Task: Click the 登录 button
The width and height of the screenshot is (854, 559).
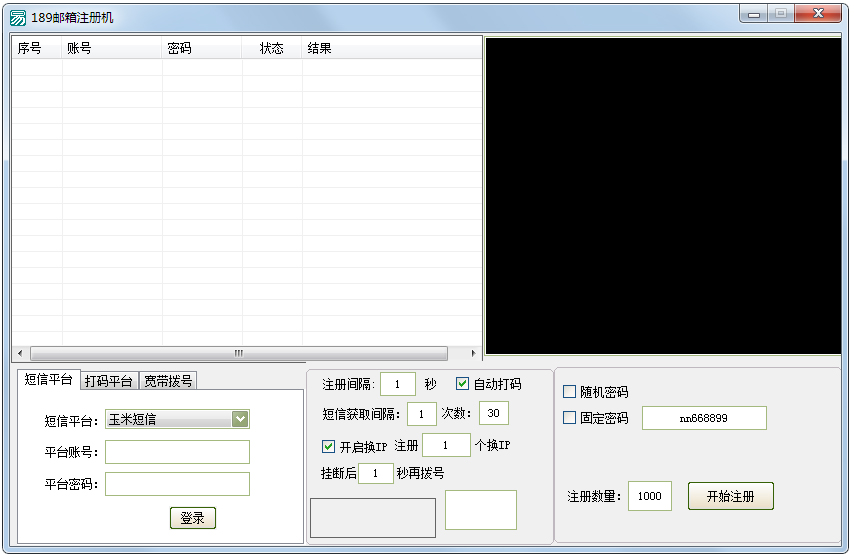Action: pyautogui.click(x=193, y=518)
